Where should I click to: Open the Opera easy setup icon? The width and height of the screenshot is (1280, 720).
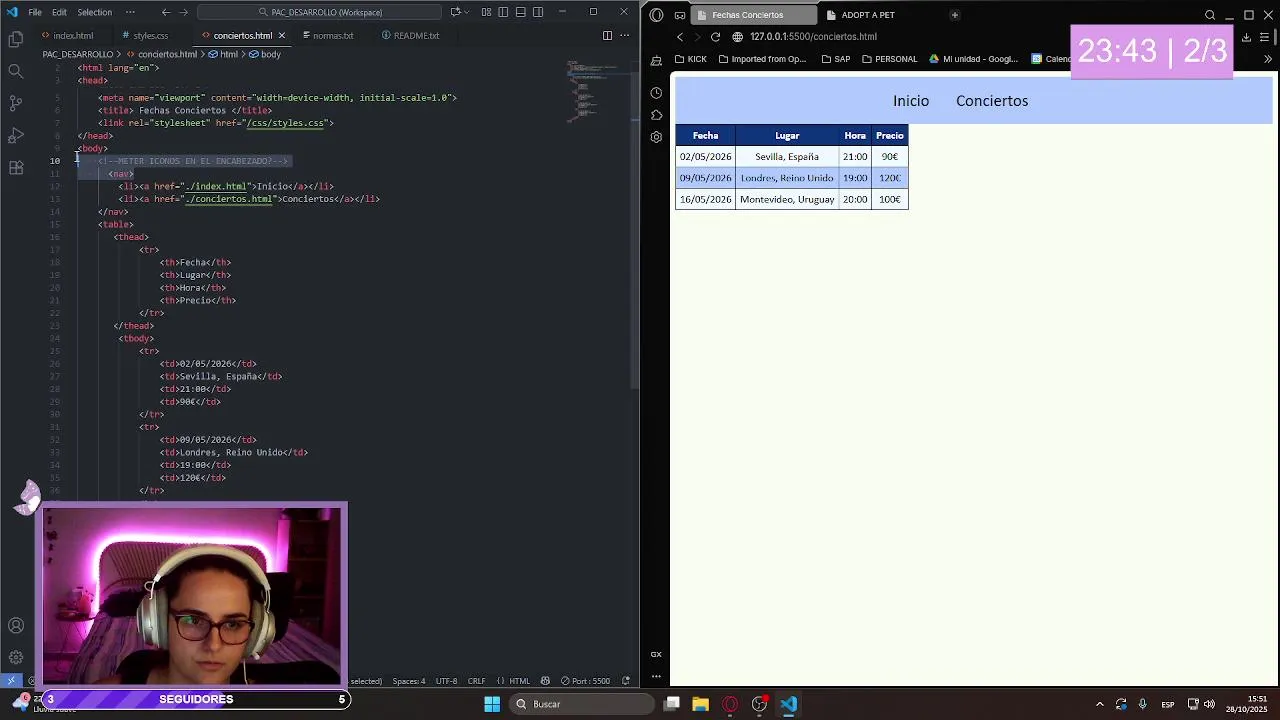click(1266, 37)
